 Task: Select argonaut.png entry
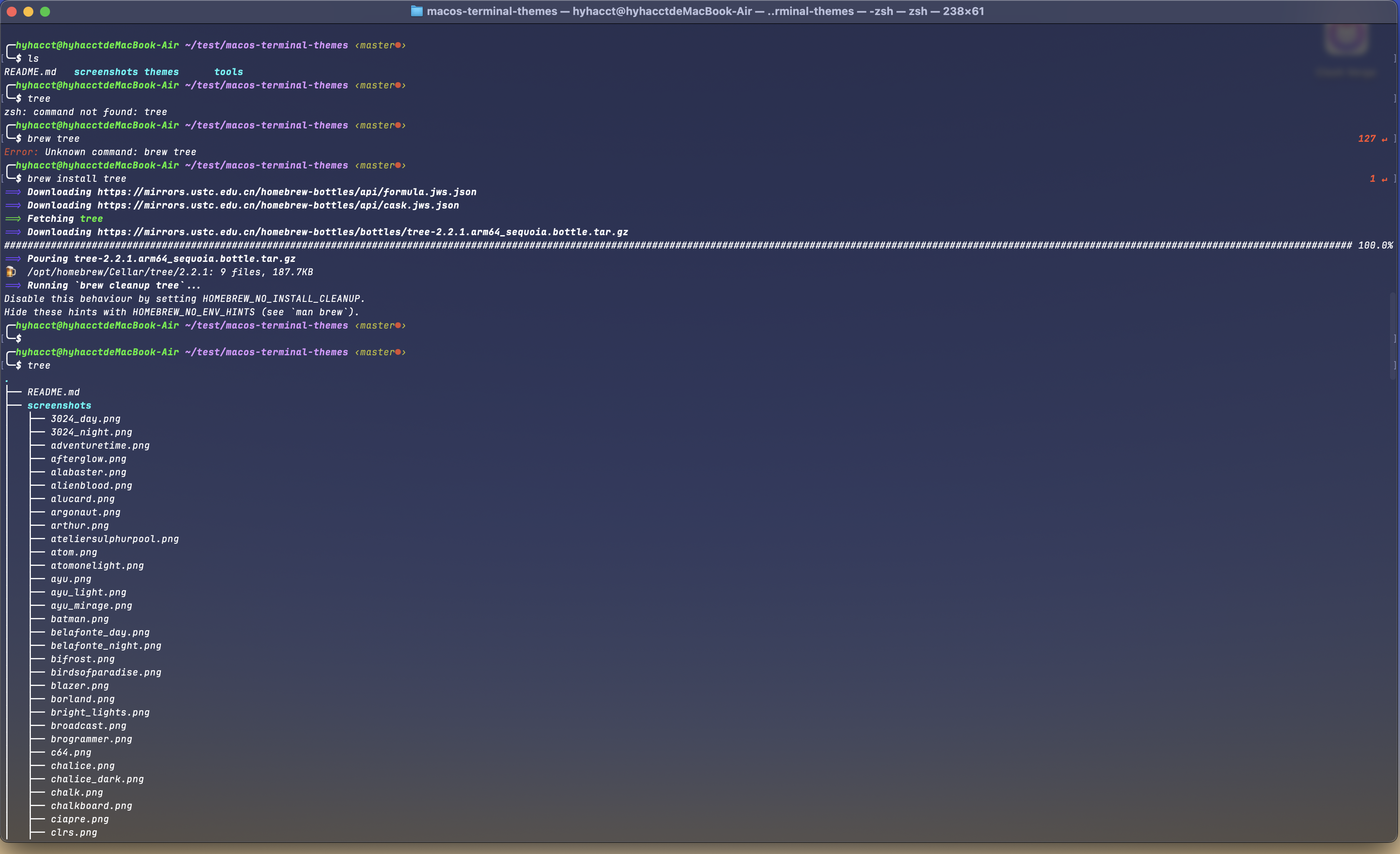click(x=86, y=512)
